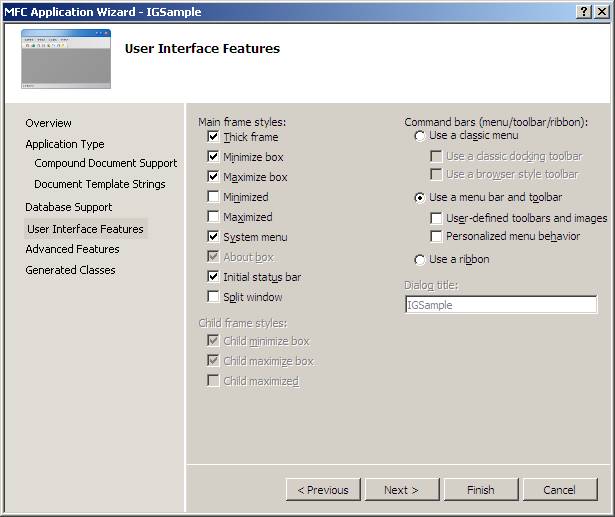Check Personalized menu behavior

pos(437,237)
